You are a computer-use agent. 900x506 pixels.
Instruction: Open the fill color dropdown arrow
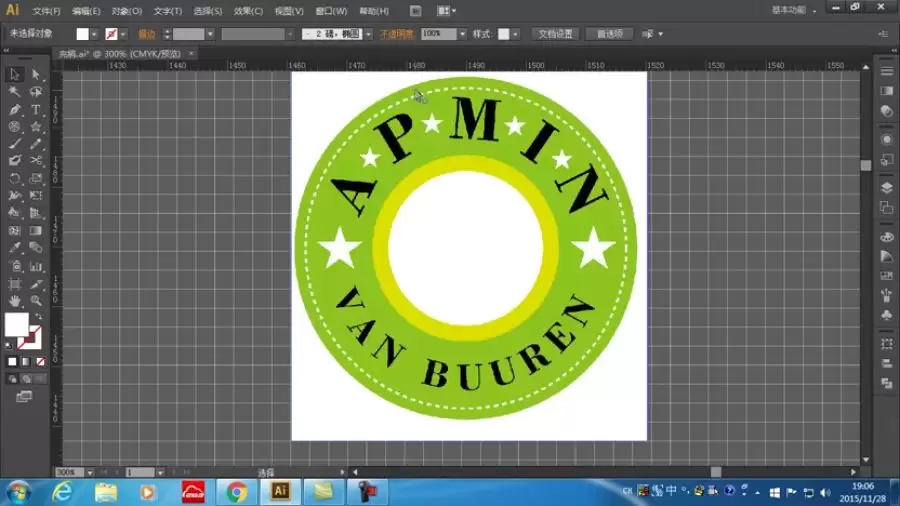point(94,34)
